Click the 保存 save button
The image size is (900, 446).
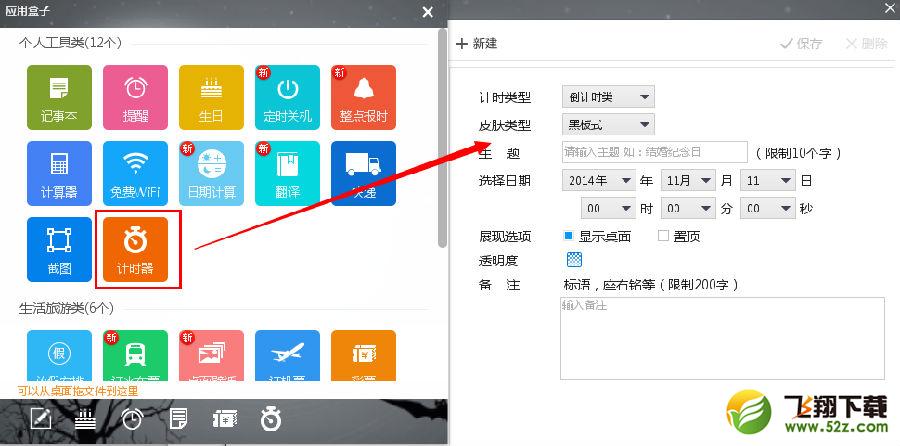click(801, 44)
